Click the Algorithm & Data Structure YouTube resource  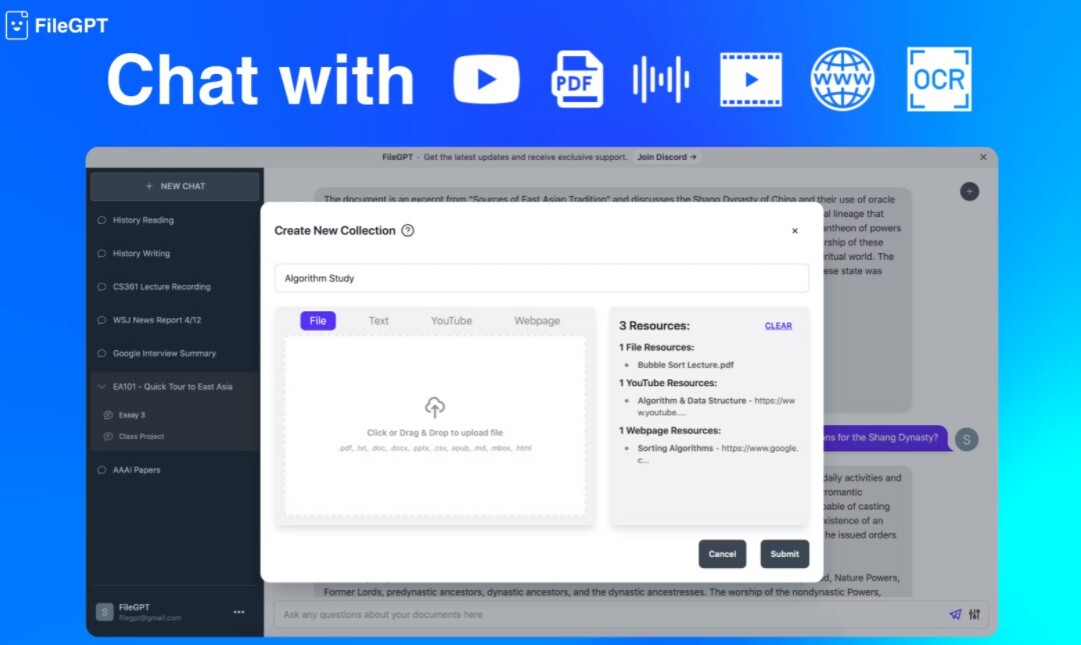point(716,407)
